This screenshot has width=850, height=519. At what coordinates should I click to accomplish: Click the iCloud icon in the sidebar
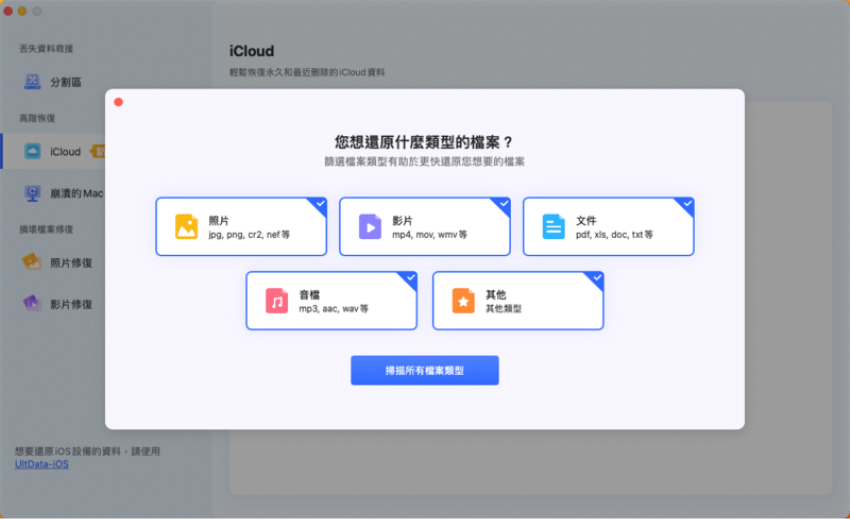coord(32,151)
